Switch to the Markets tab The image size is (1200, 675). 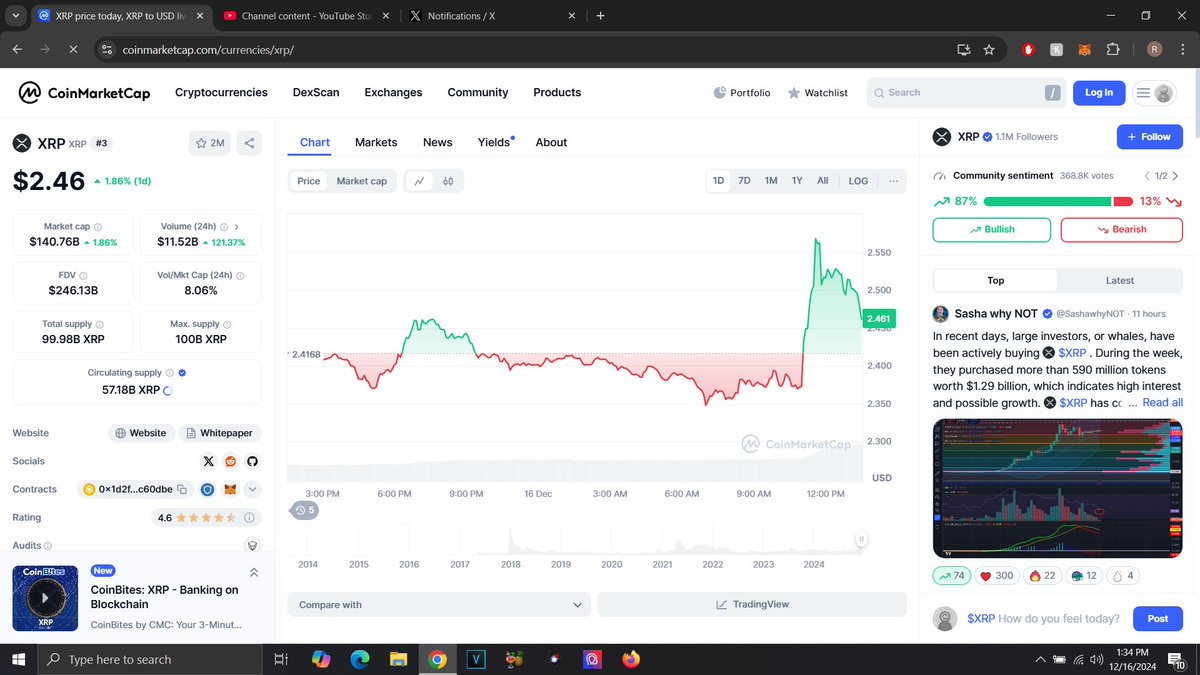(x=376, y=142)
